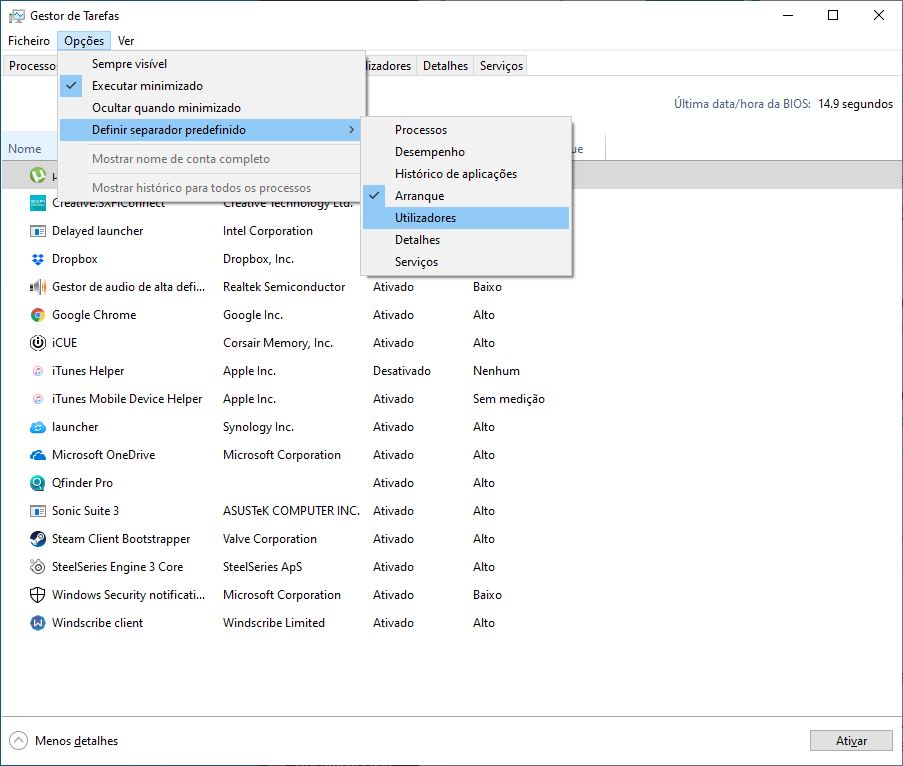Select the checked Arranque default tab option
This screenshot has height=766, width=903.
[x=466, y=196]
